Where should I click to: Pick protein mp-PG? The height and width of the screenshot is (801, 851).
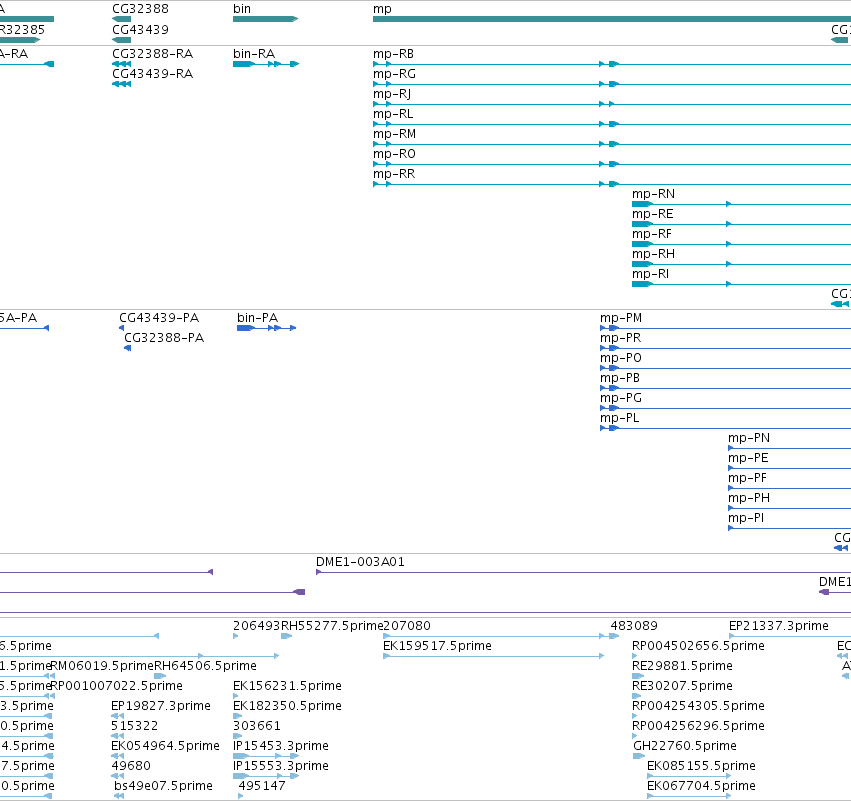[x=621, y=398]
